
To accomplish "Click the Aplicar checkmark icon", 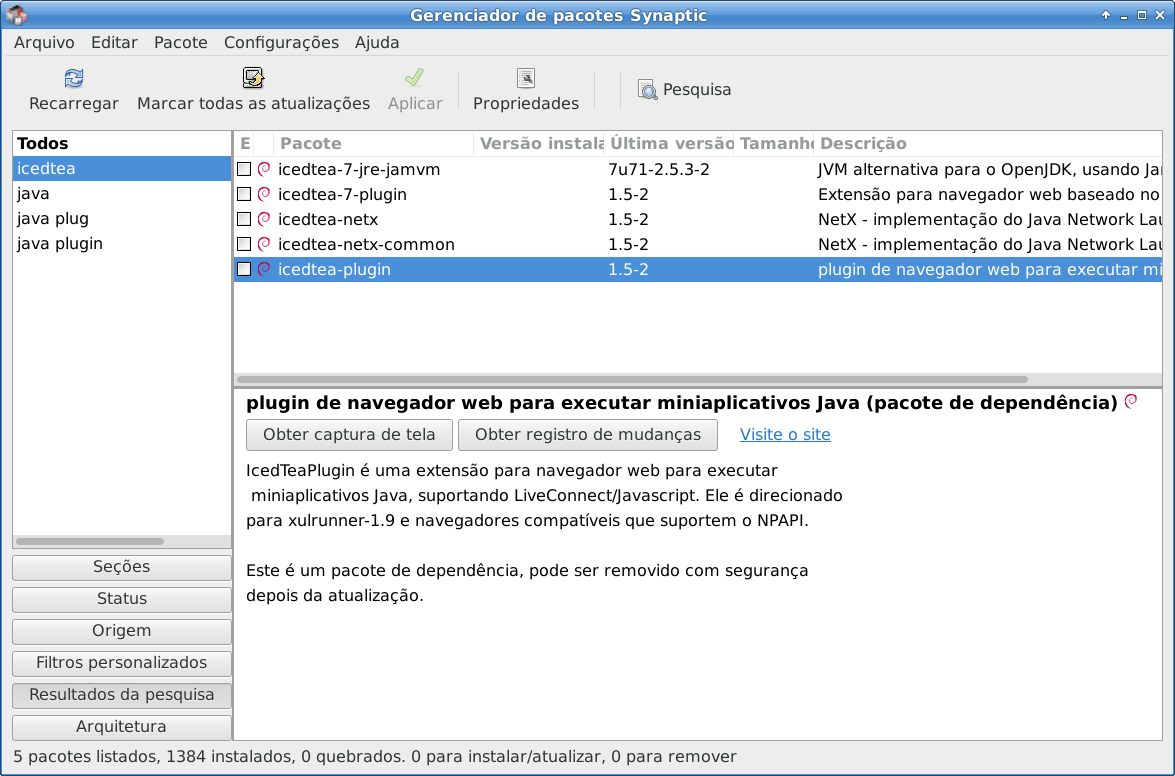I will (414, 78).
